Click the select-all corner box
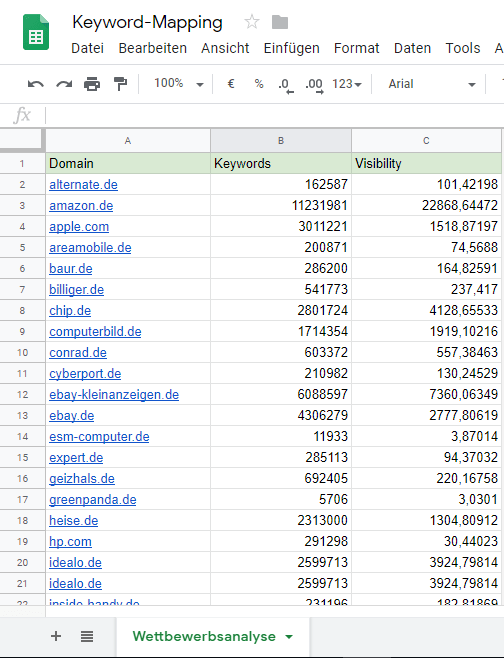 tap(22, 141)
